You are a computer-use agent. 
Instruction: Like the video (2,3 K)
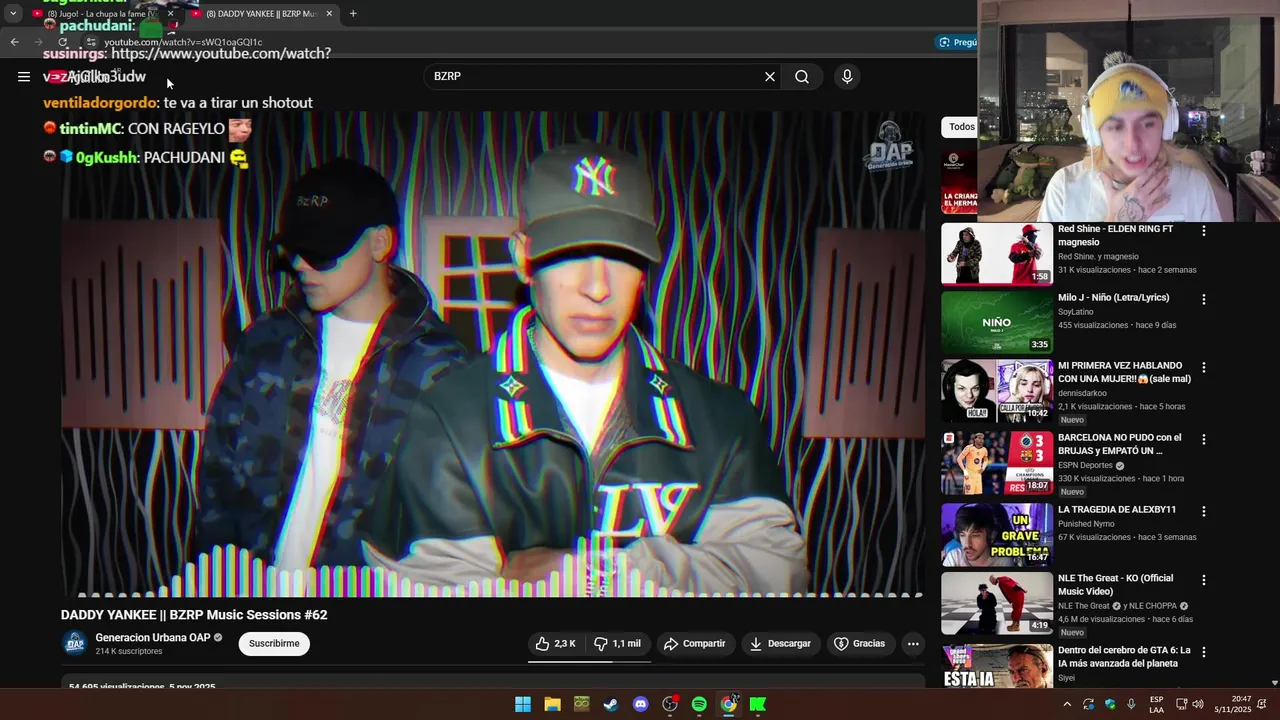(x=555, y=644)
